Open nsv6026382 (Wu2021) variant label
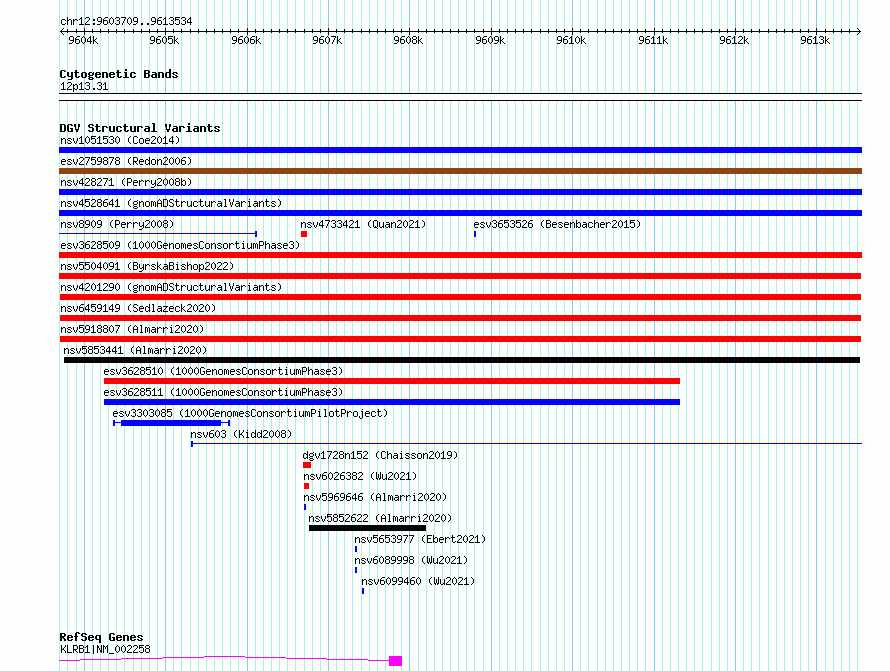The image size is (890, 671). 360,476
